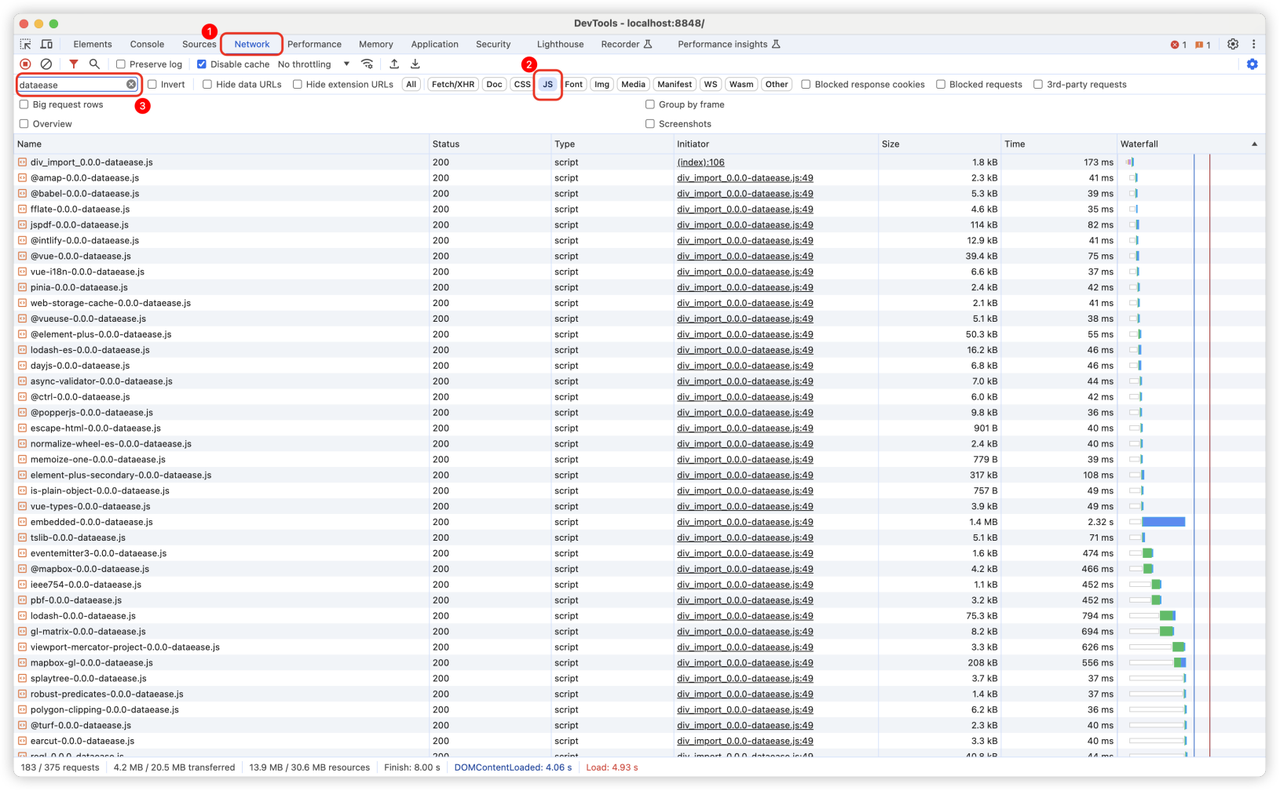Switch to the Console tab

tap(147, 44)
